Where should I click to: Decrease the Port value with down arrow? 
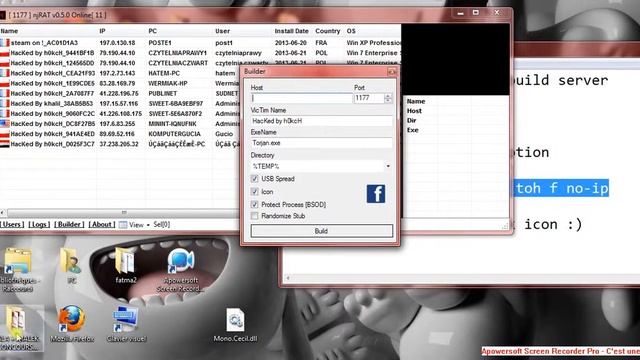(x=388, y=100)
